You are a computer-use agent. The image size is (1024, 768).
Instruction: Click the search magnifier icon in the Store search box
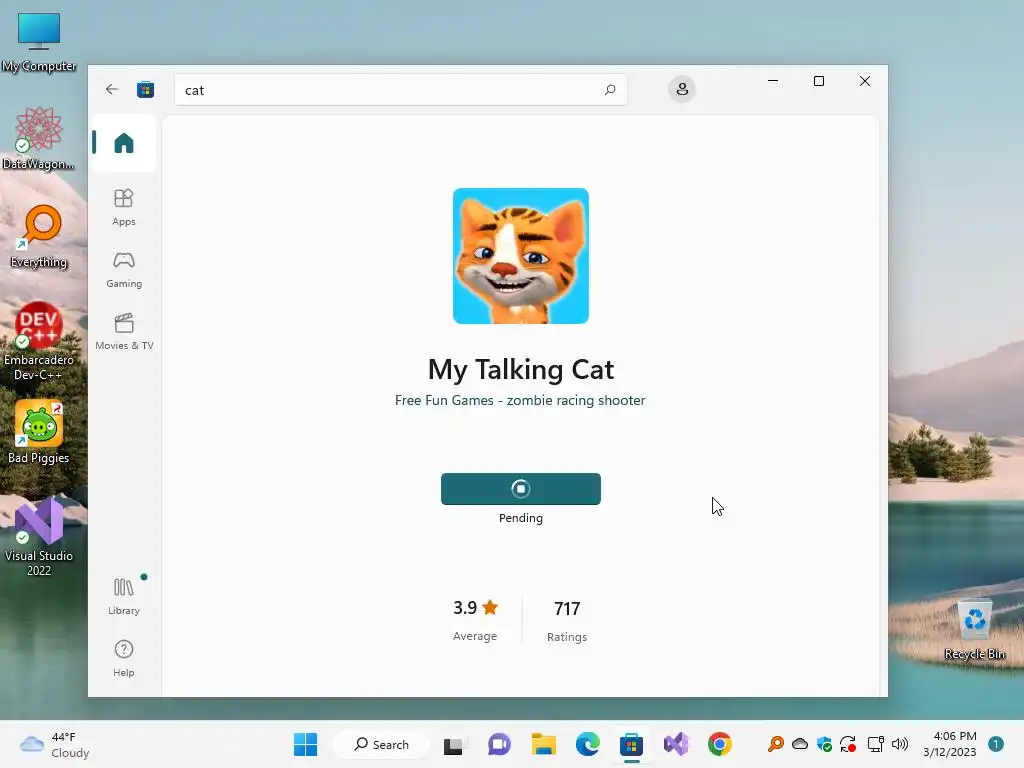[x=609, y=89]
